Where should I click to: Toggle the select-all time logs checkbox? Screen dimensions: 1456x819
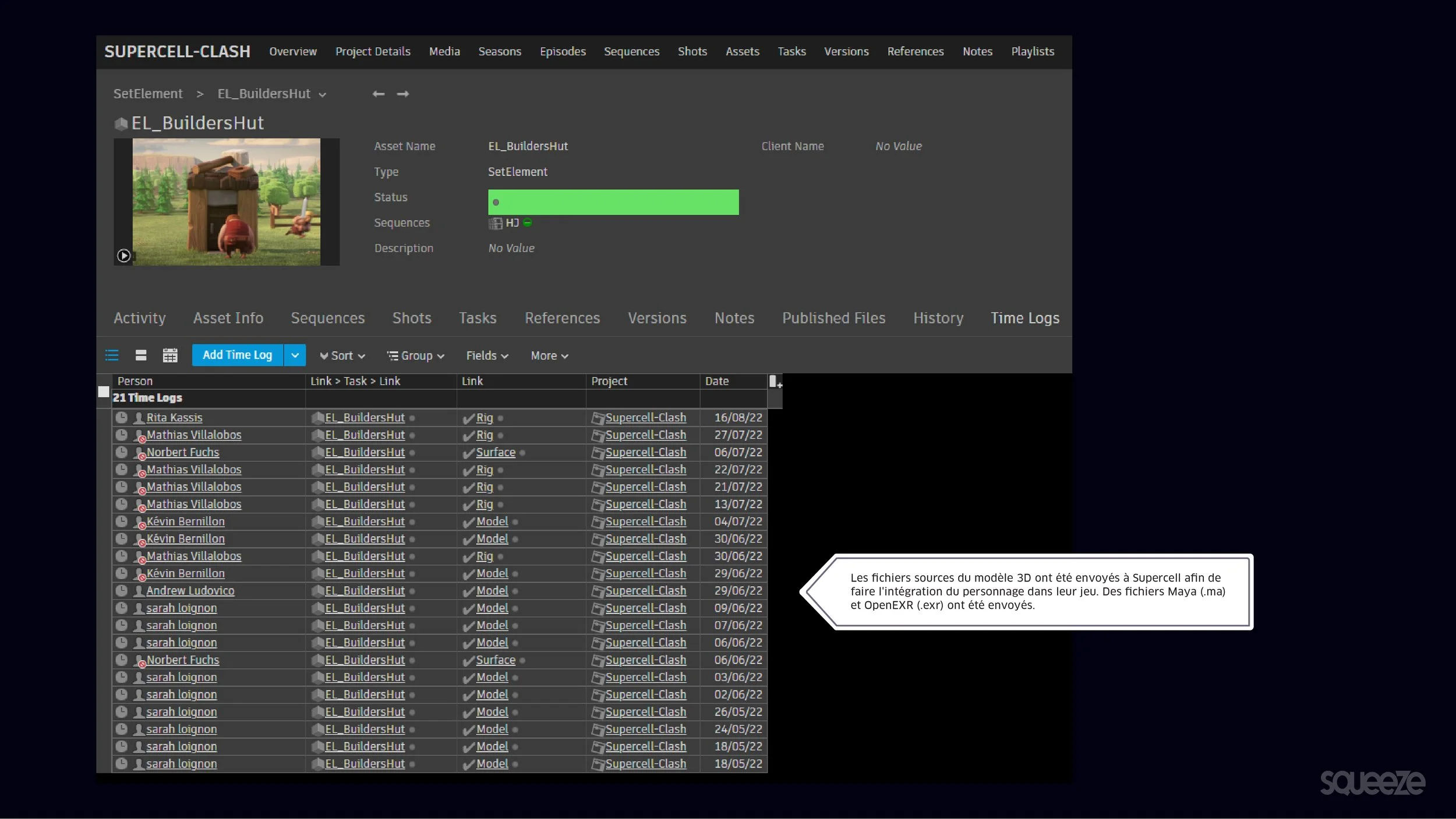[104, 392]
